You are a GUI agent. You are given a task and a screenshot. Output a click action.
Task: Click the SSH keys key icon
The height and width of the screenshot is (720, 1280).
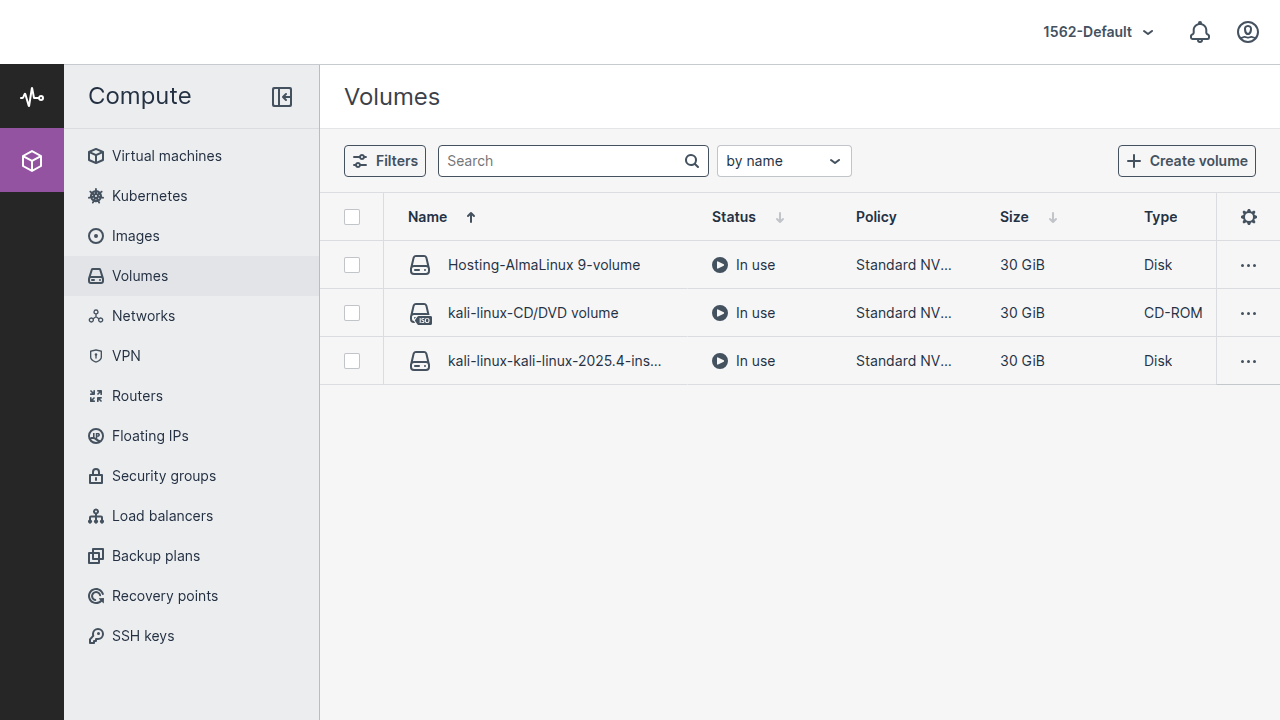coord(96,636)
